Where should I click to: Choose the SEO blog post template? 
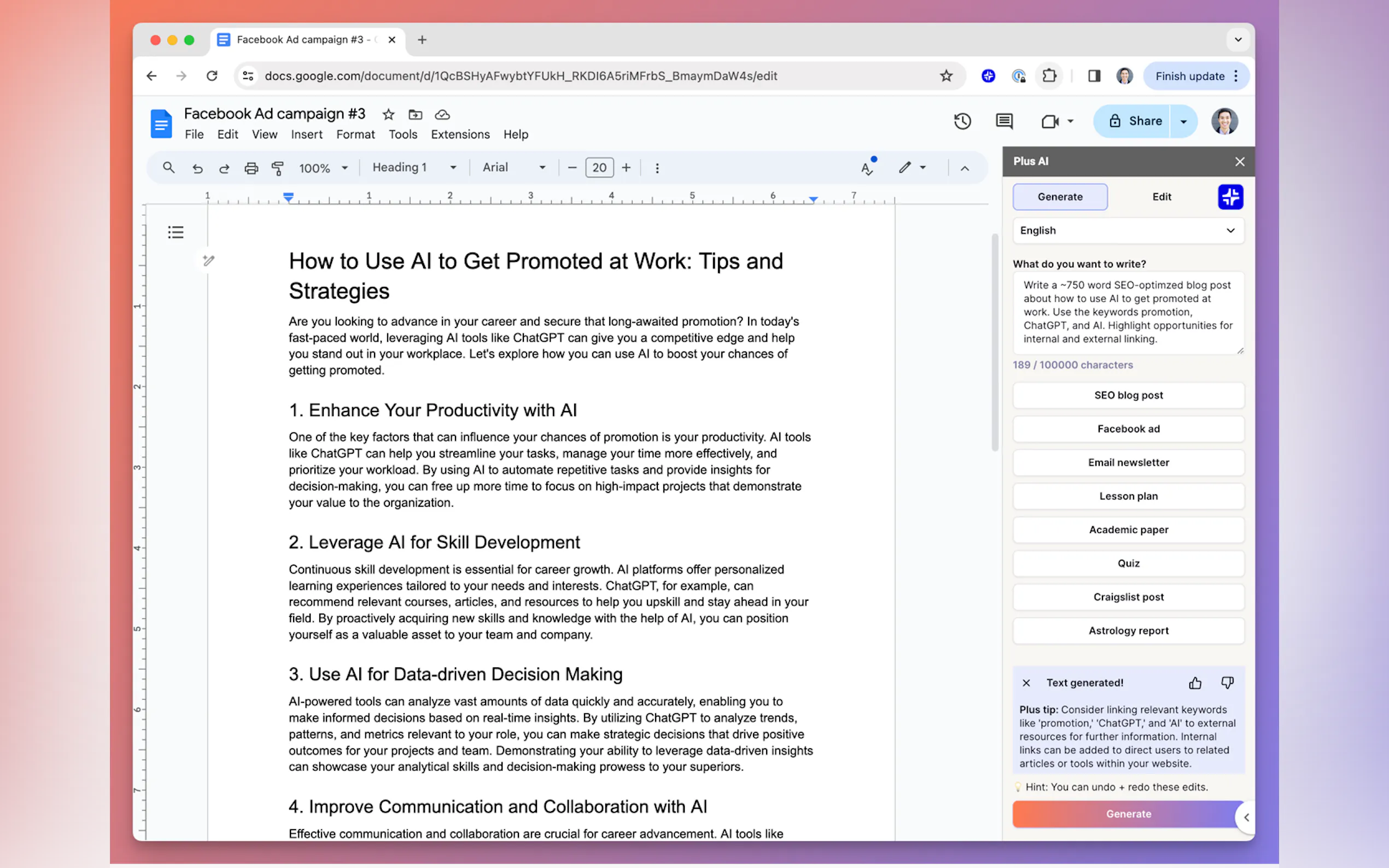1129,396
